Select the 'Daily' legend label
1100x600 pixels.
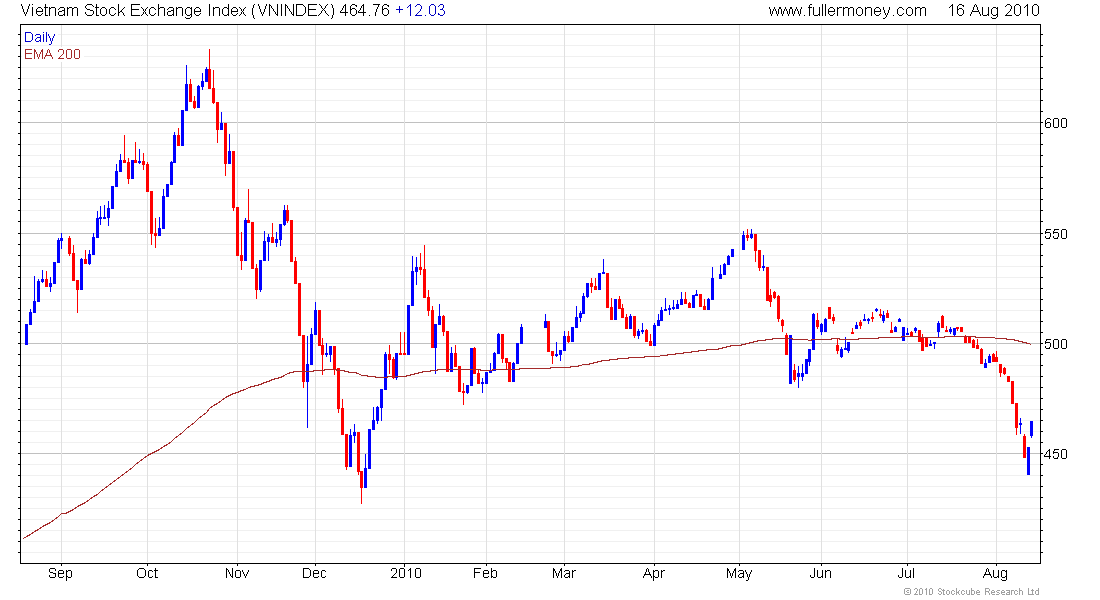39,37
